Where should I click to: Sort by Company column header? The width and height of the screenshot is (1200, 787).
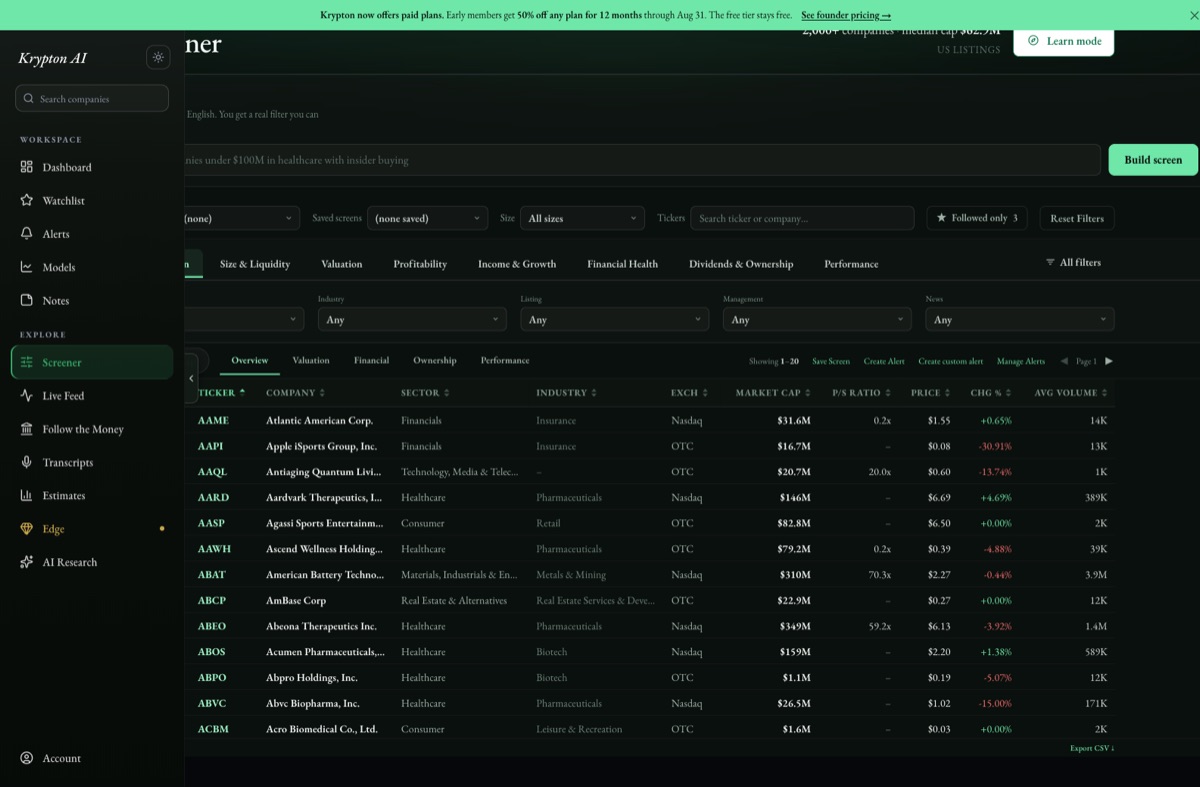point(295,392)
